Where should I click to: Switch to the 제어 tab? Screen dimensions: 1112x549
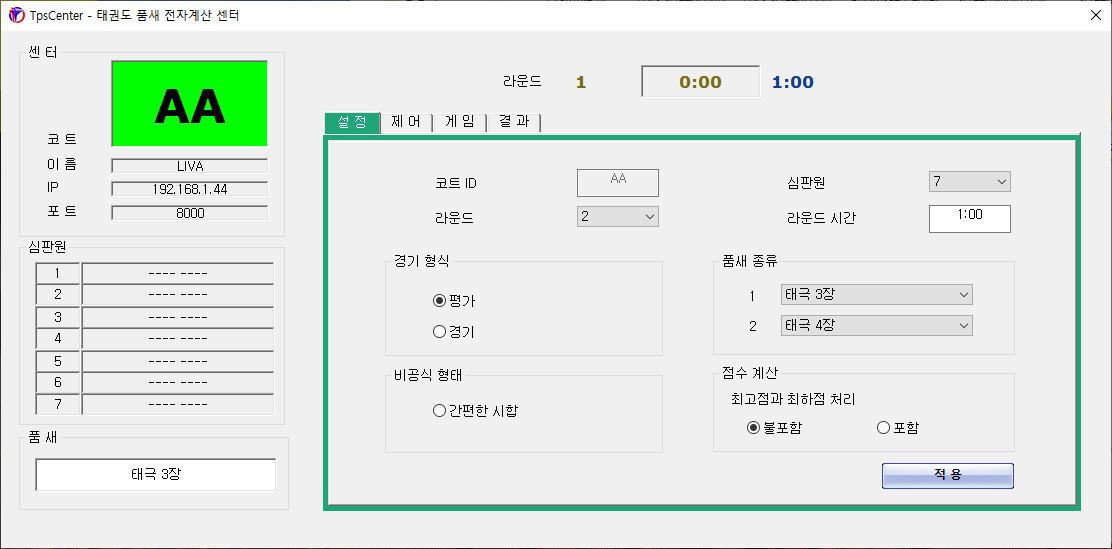click(x=406, y=122)
